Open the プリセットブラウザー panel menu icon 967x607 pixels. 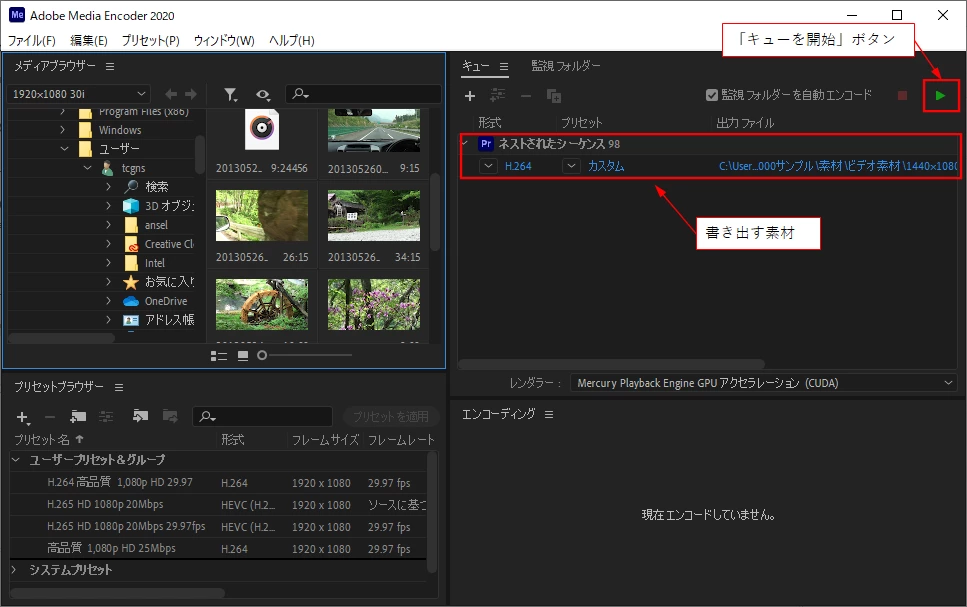[x=119, y=387]
